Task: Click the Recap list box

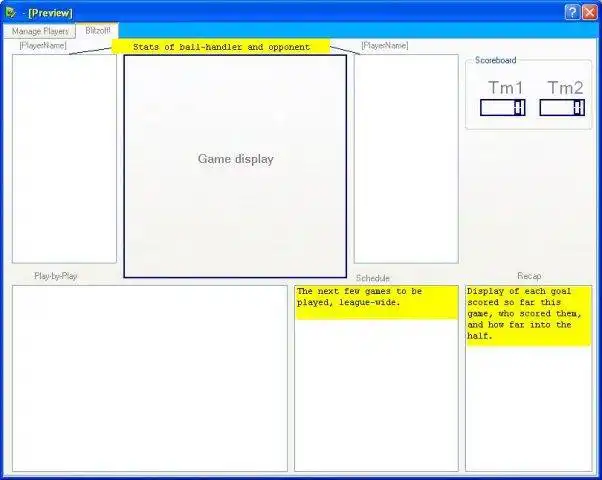Action: pos(529,378)
